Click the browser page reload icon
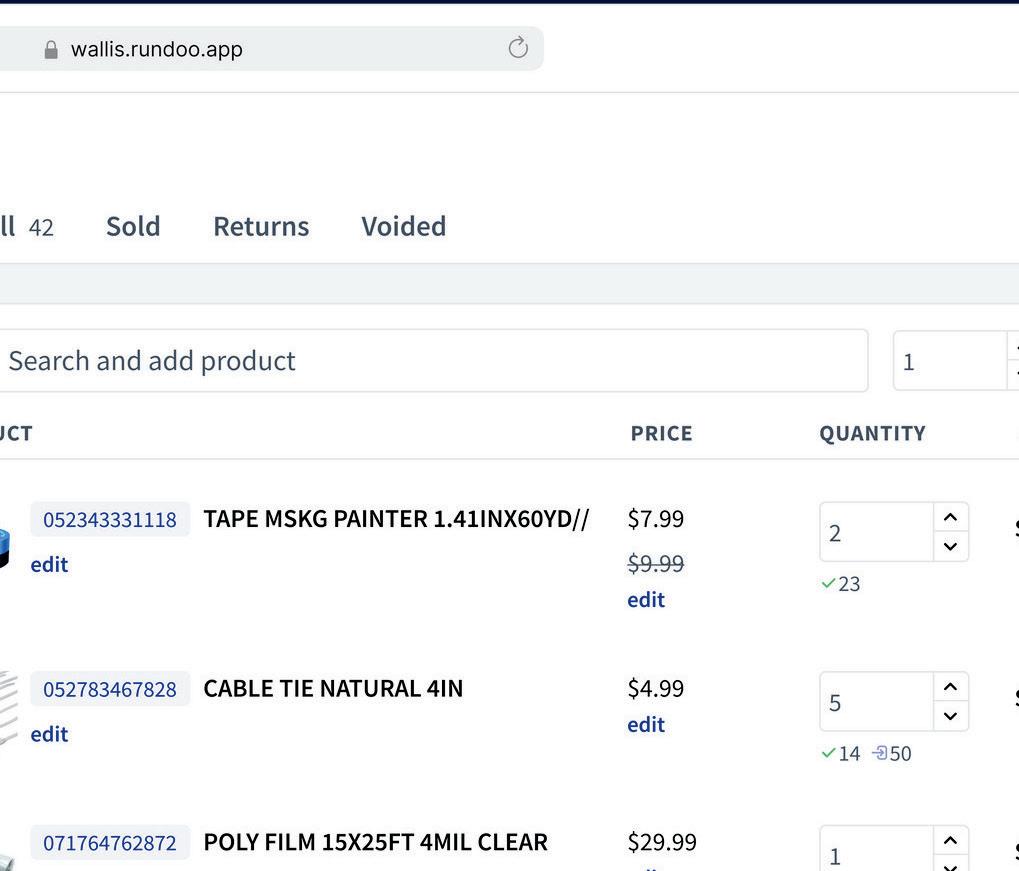This screenshot has width=1019, height=871. coord(518,48)
